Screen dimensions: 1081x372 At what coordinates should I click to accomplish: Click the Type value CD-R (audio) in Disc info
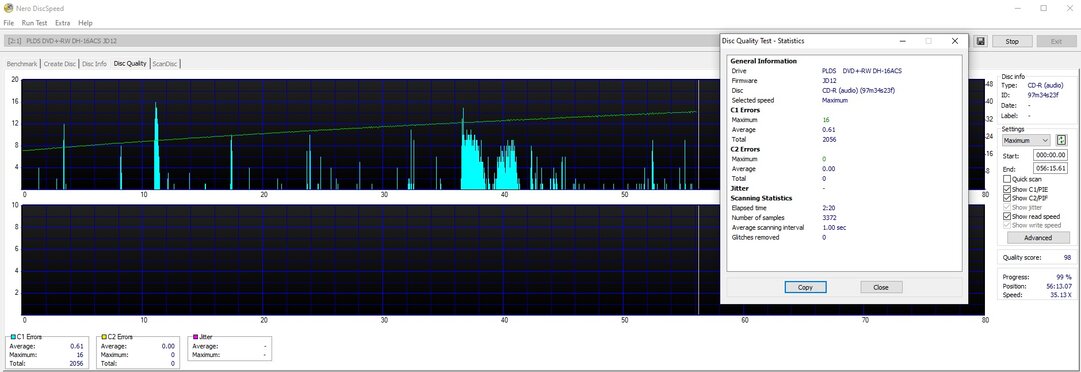pyautogui.click(x=1045, y=85)
